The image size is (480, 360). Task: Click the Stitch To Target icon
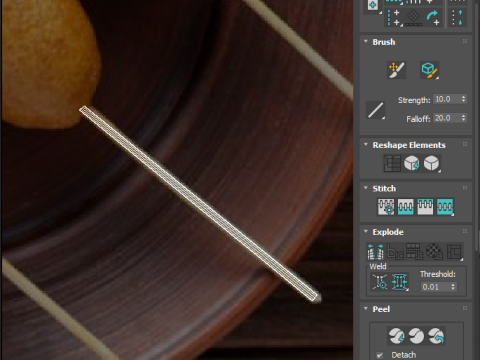[x=386, y=207]
